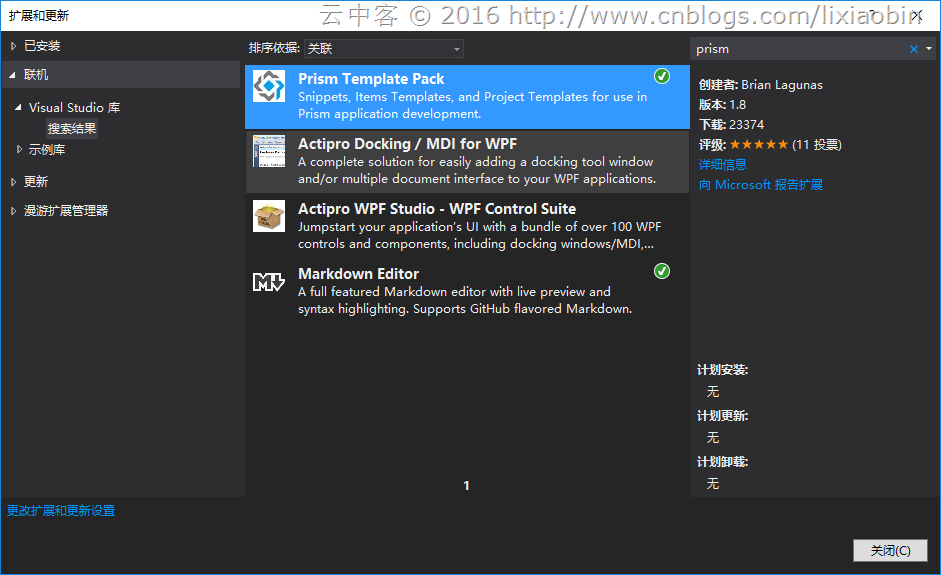The image size is (941, 575).
Task: Click the 排序依据 label
Action: (274, 48)
